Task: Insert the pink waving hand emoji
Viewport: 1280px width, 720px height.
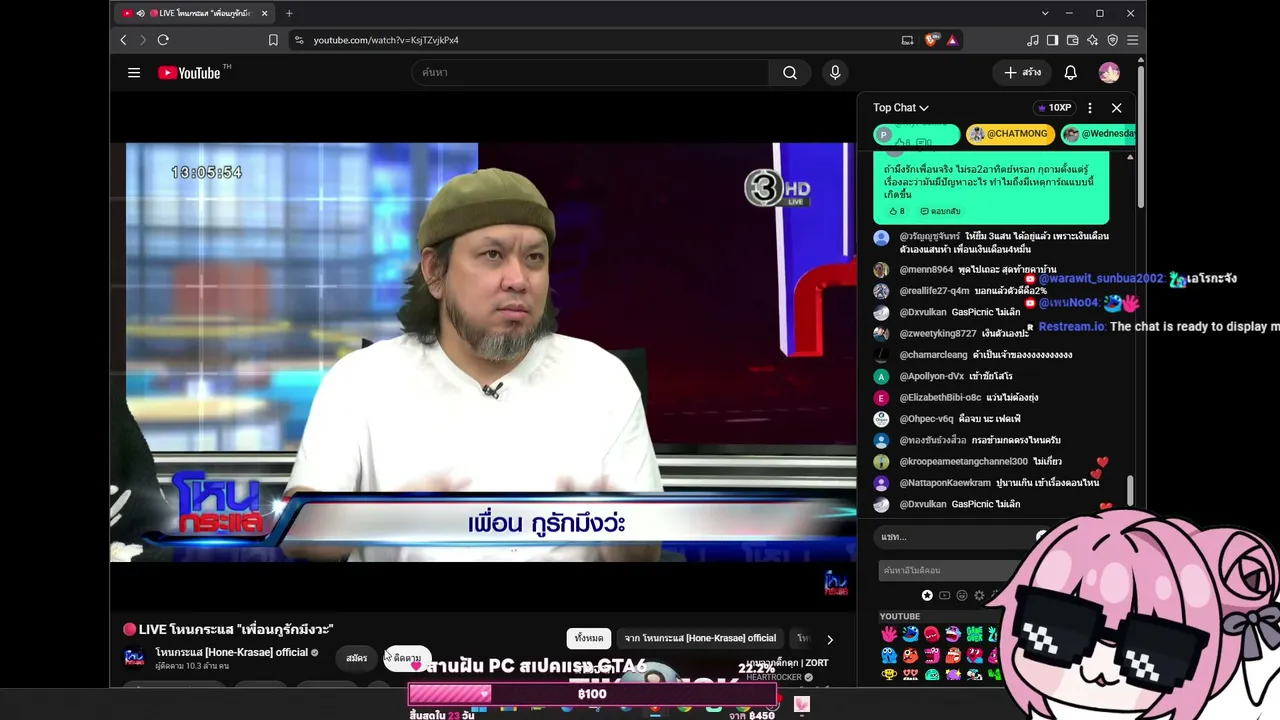Action: click(x=889, y=634)
